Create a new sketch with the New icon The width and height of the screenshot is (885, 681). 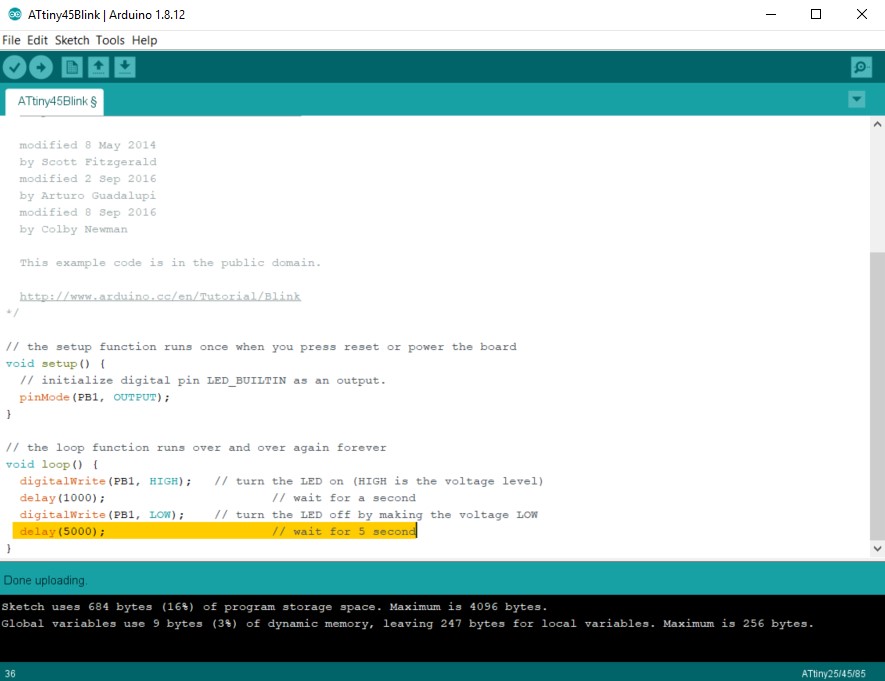(72, 67)
